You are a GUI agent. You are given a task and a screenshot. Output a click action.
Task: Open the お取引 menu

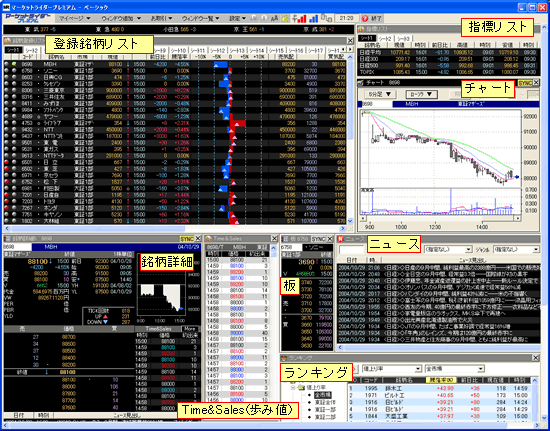162,18
